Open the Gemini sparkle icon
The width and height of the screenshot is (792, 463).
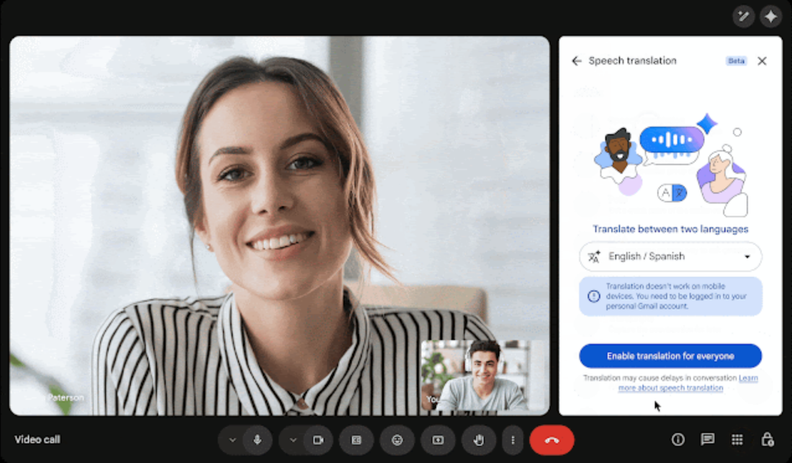pos(771,17)
